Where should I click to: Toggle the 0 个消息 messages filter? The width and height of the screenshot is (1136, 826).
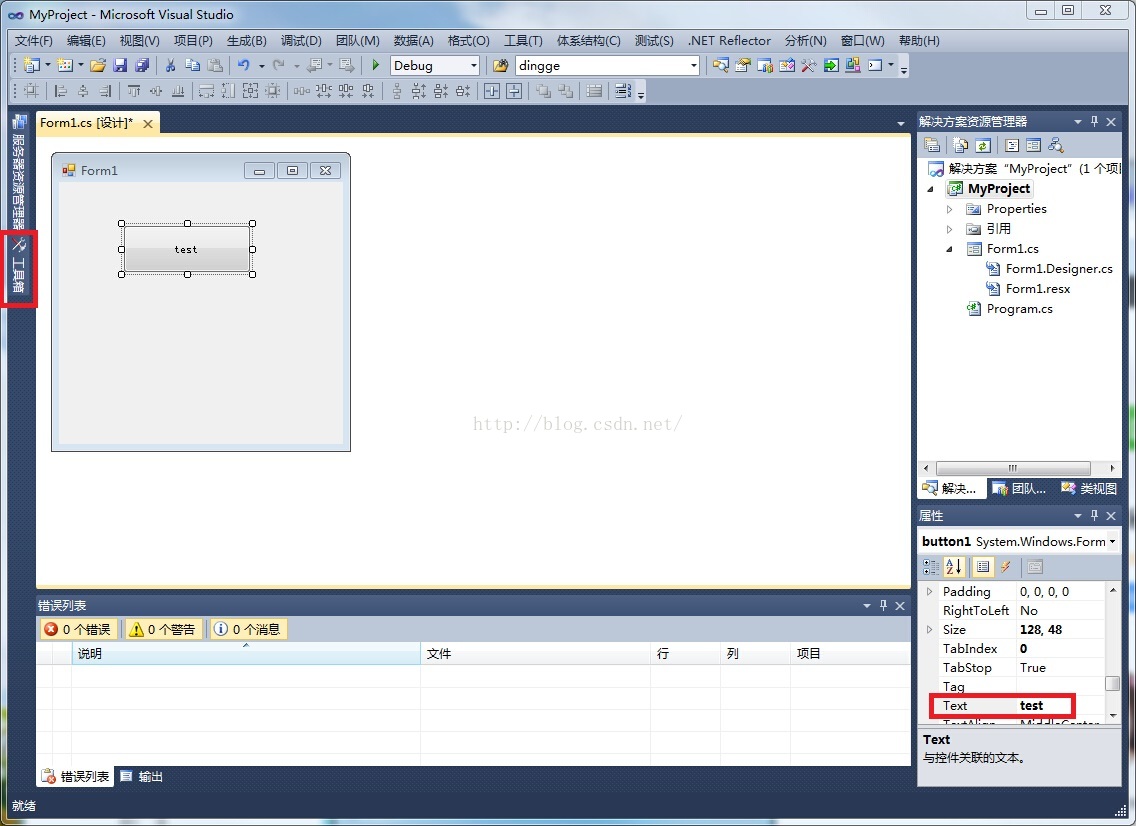(x=248, y=629)
